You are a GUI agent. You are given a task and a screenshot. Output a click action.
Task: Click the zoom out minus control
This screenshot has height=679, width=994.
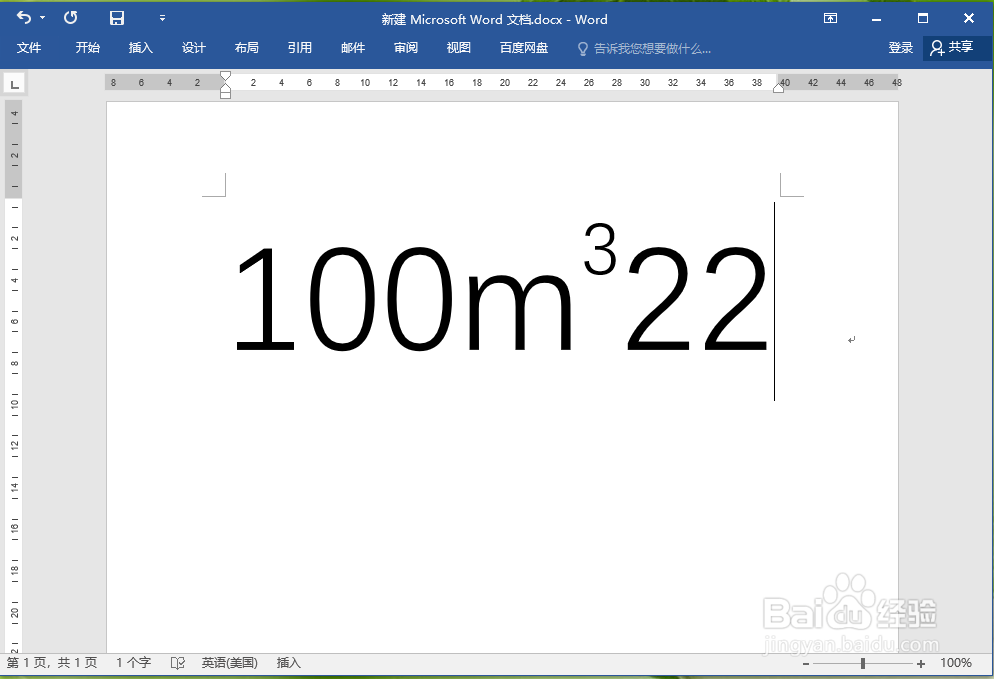(x=806, y=662)
